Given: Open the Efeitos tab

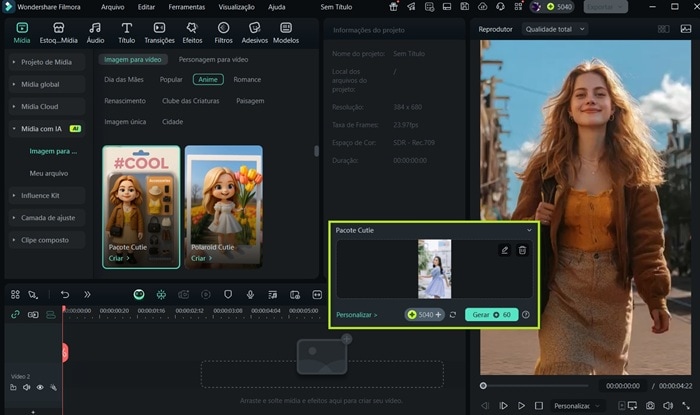Looking at the screenshot, I should [x=192, y=33].
